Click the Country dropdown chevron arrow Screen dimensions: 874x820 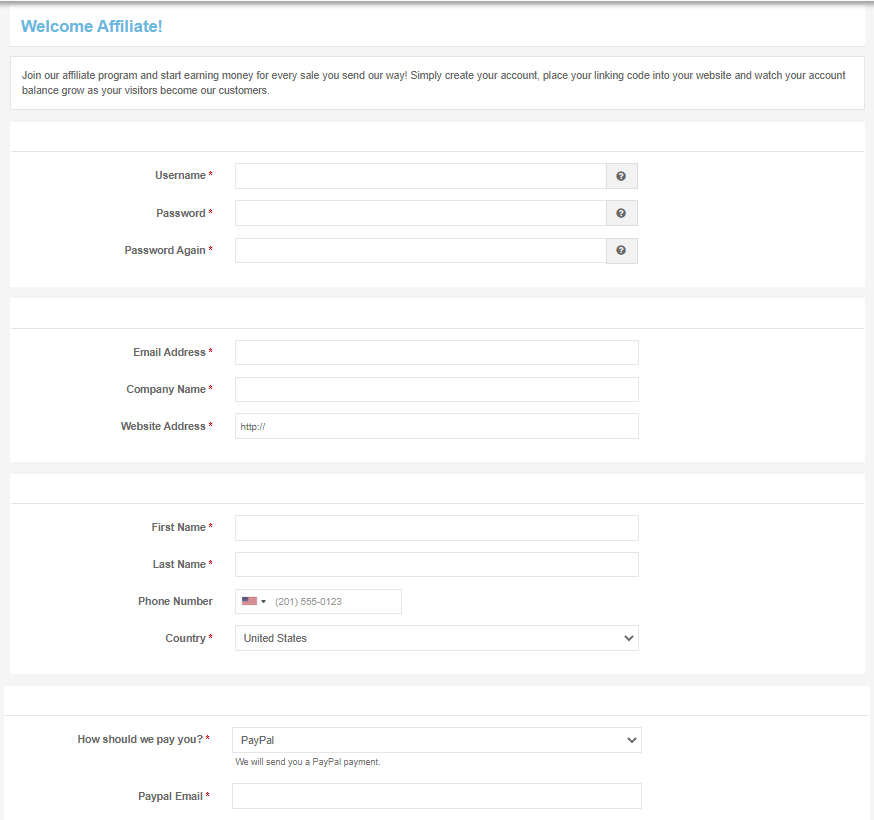629,638
